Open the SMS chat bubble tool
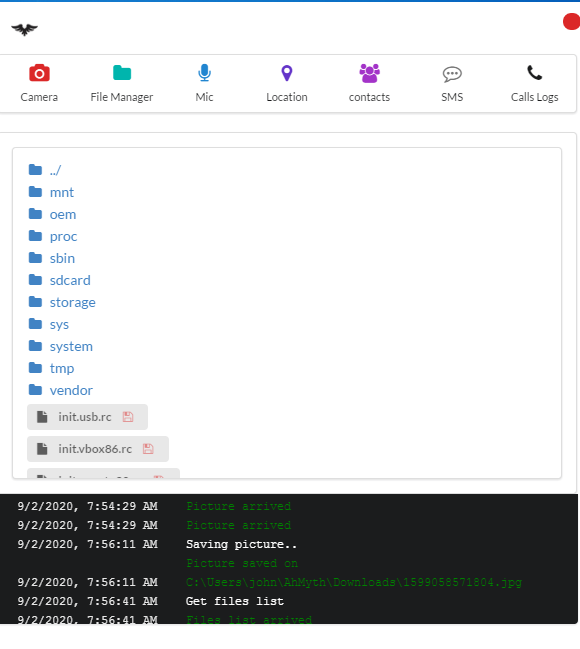The width and height of the screenshot is (580, 649). pos(452,74)
